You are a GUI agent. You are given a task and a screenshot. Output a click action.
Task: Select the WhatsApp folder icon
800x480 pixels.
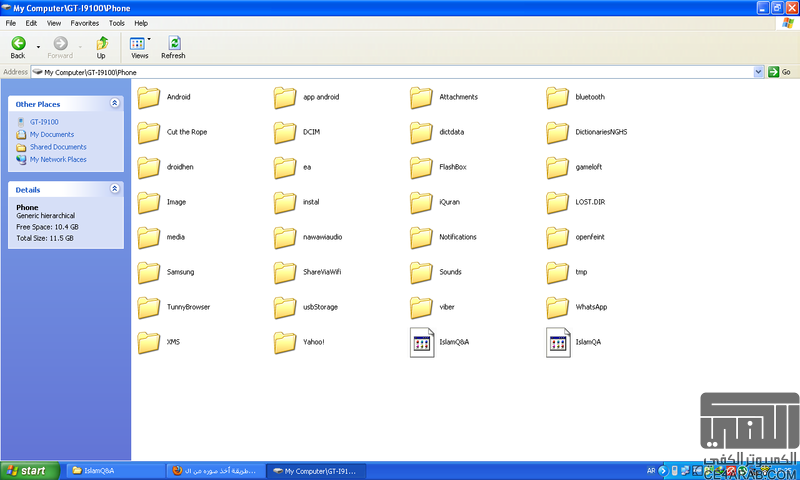click(x=558, y=308)
